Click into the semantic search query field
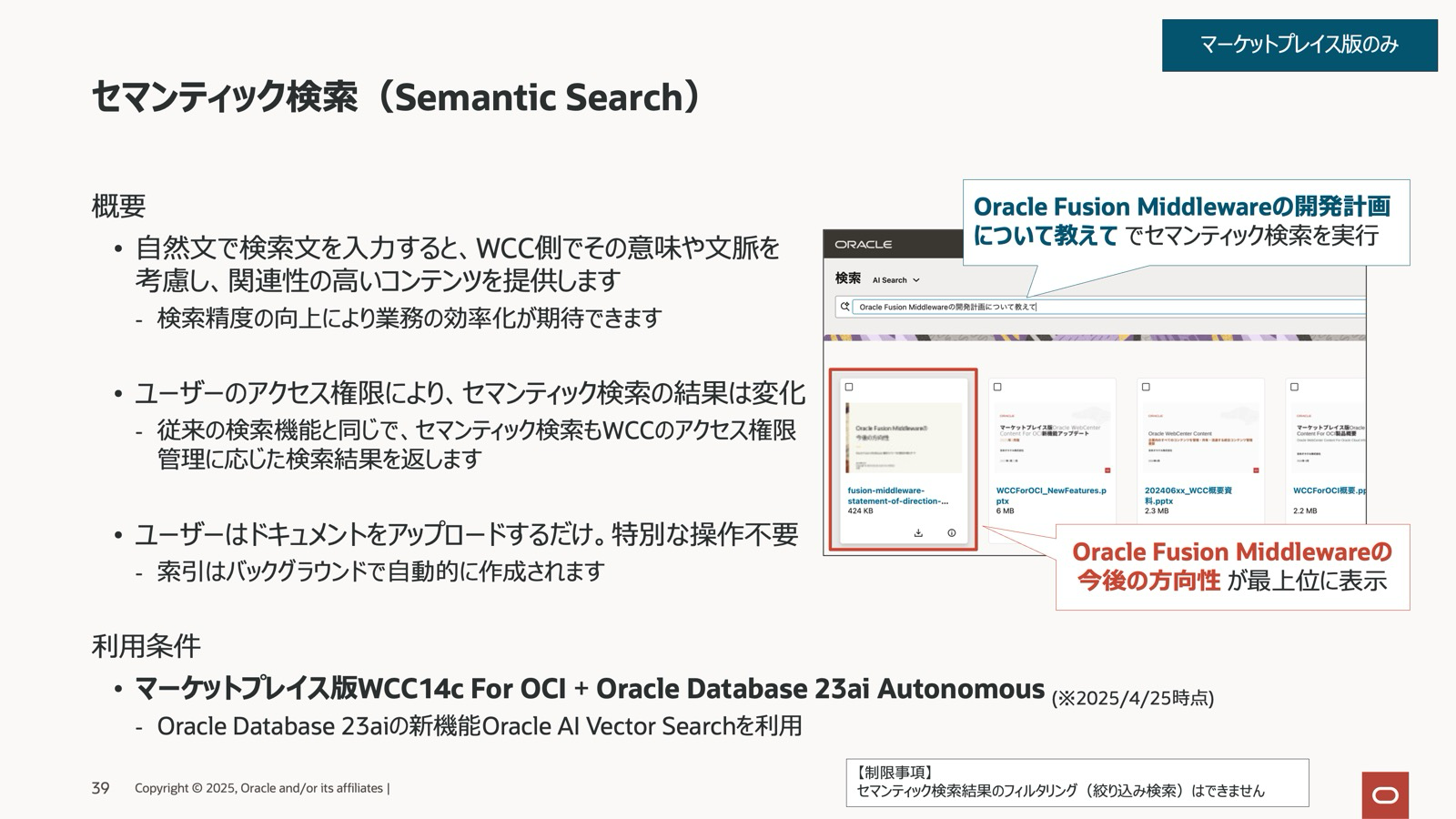The height and width of the screenshot is (819, 1456). pos(1108,307)
